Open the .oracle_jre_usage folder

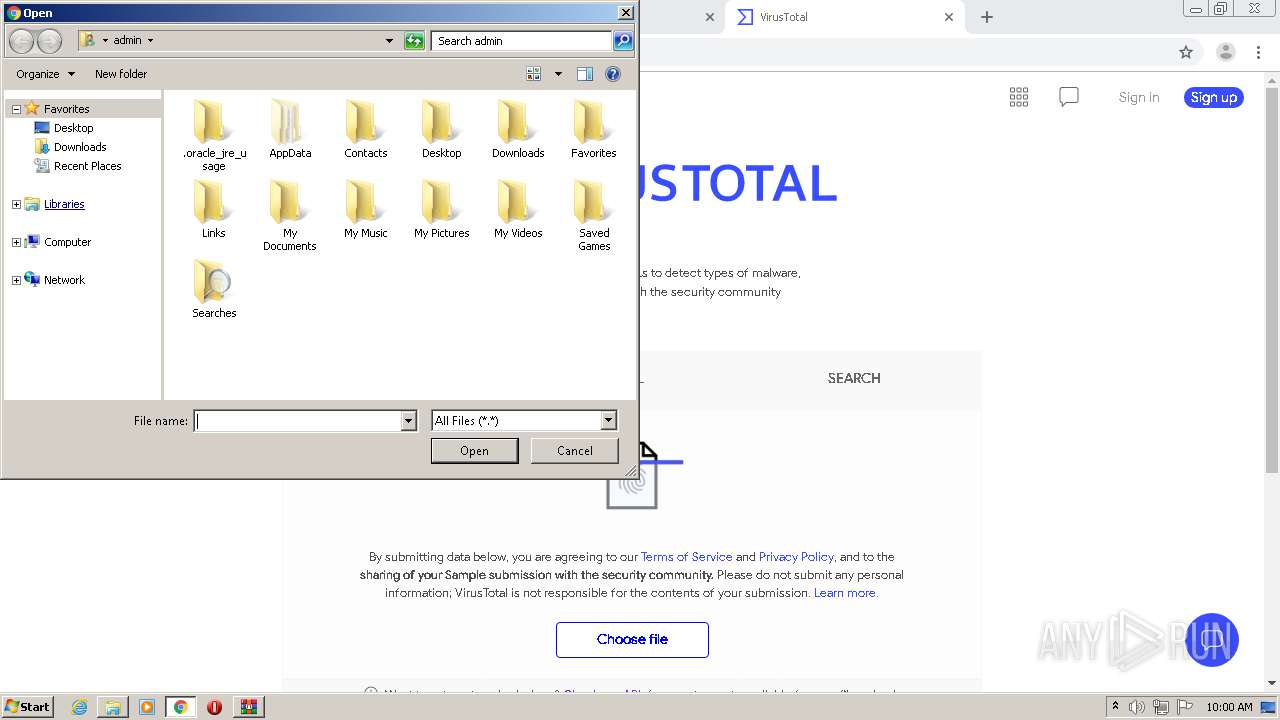pos(214,135)
